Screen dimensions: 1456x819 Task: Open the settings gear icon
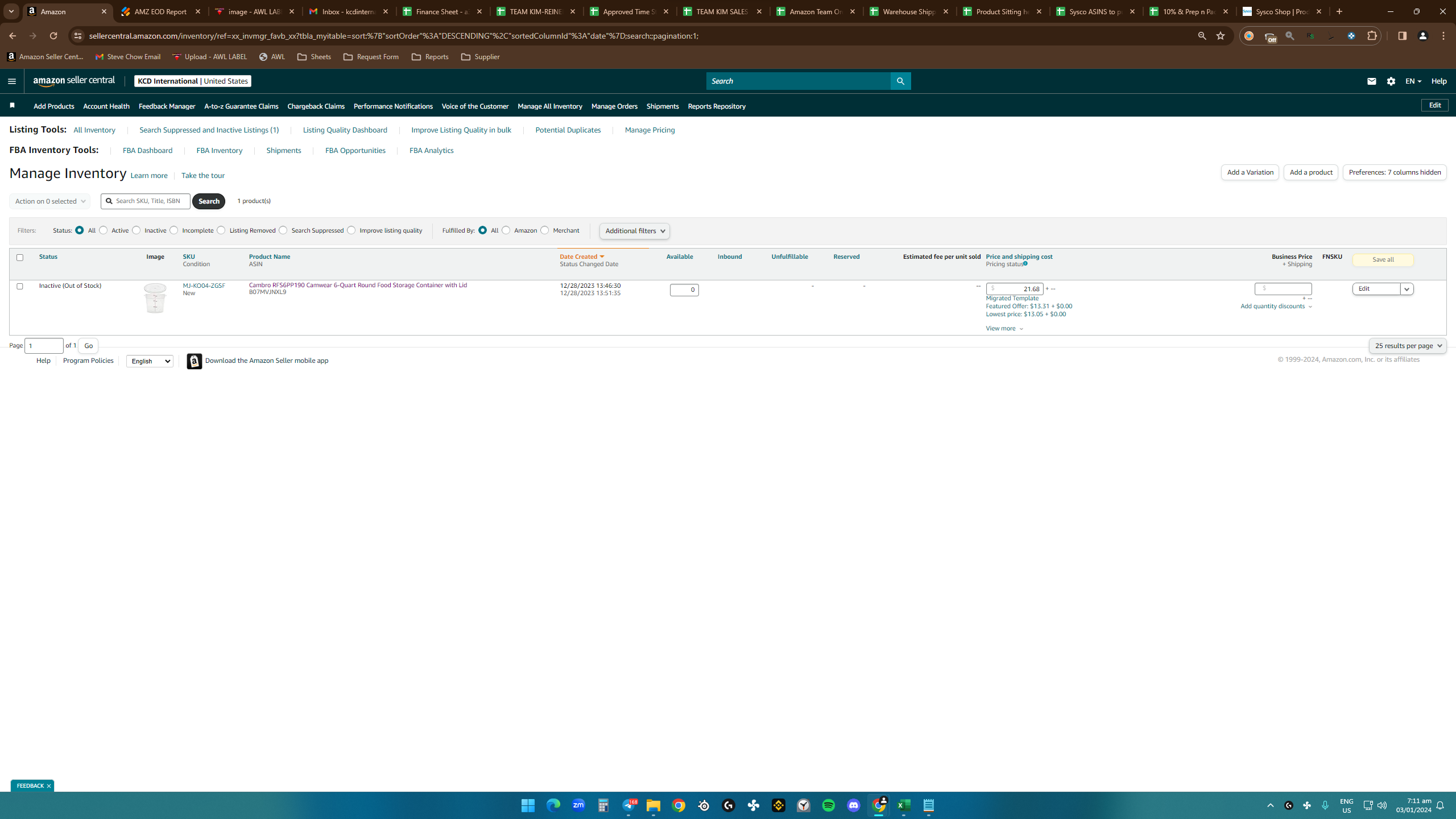click(x=1391, y=81)
